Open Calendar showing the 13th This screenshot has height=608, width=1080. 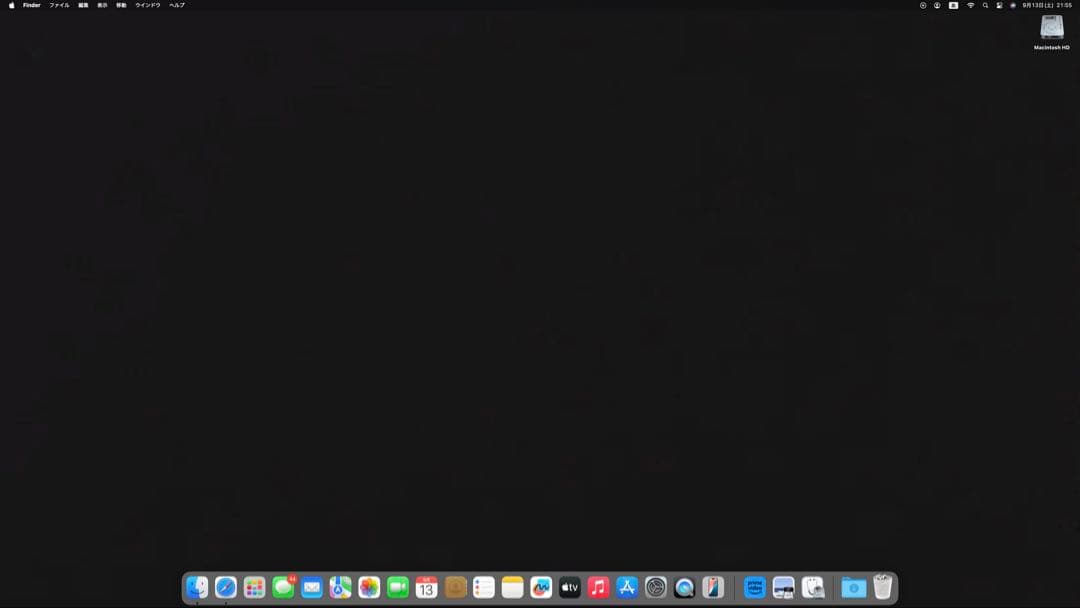[426, 587]
